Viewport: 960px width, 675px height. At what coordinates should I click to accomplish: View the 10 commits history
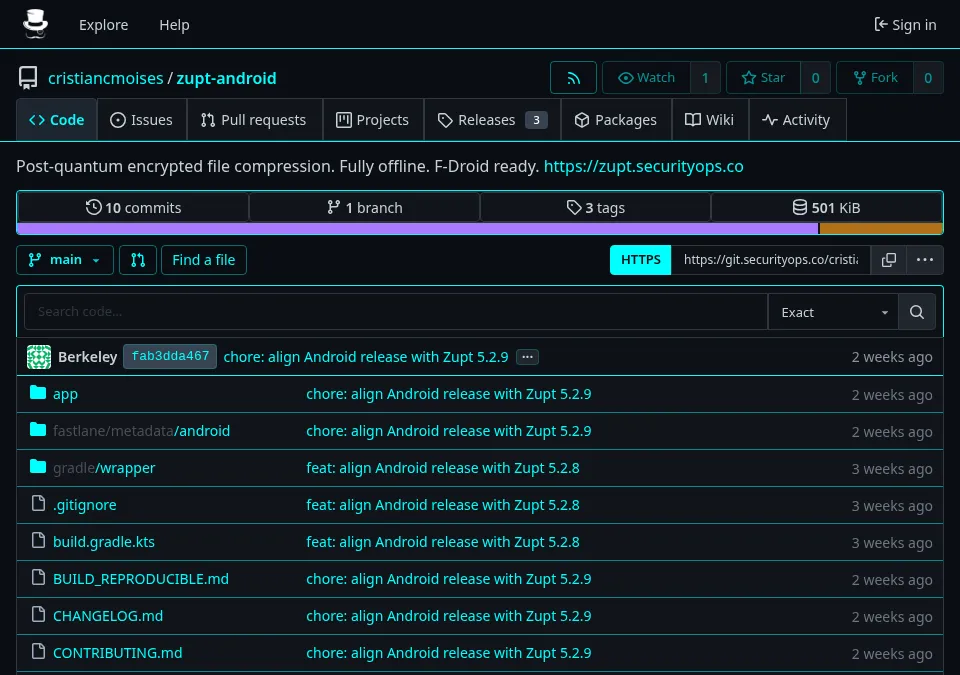click(x=133, y=208)
